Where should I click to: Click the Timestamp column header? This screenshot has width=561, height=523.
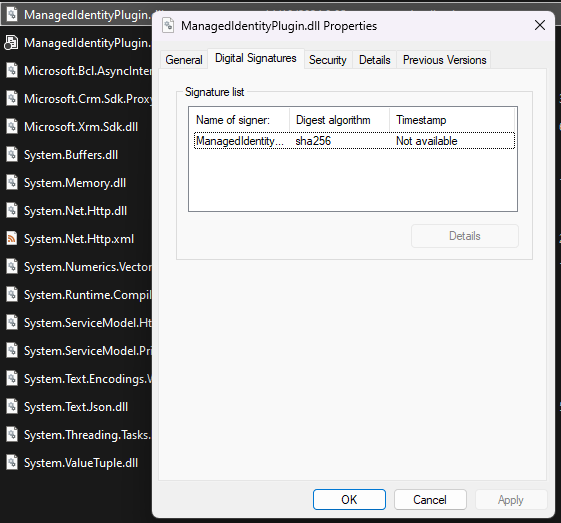tap(452, 120)
